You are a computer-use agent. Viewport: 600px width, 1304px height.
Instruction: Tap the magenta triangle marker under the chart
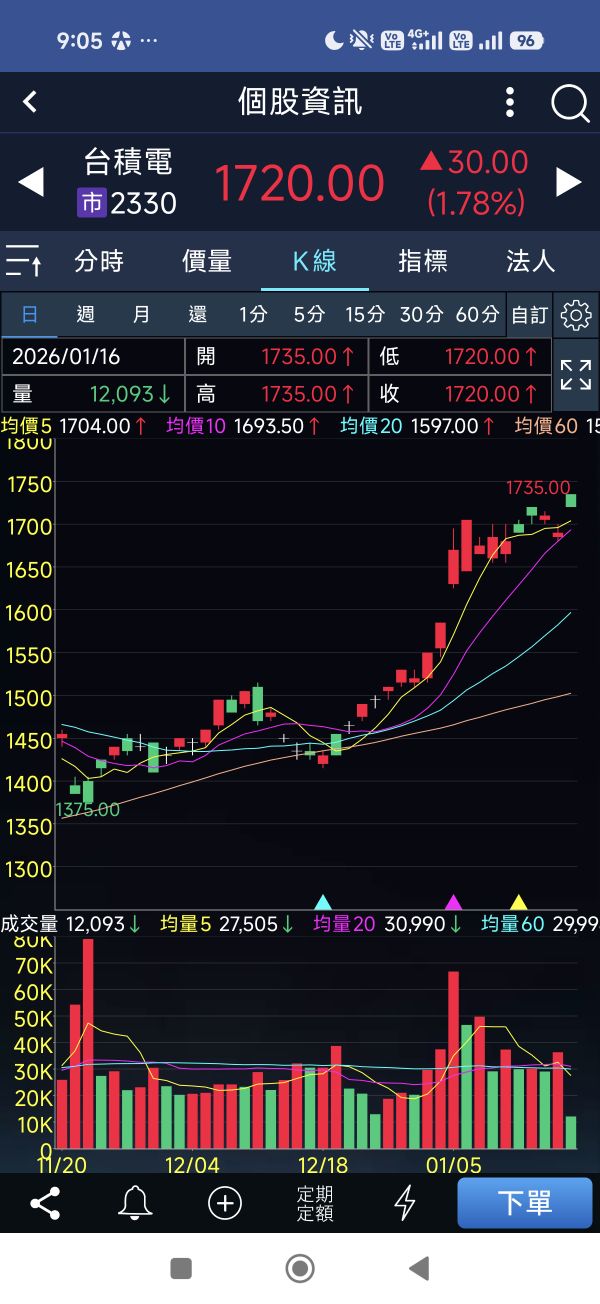(454, 902)
